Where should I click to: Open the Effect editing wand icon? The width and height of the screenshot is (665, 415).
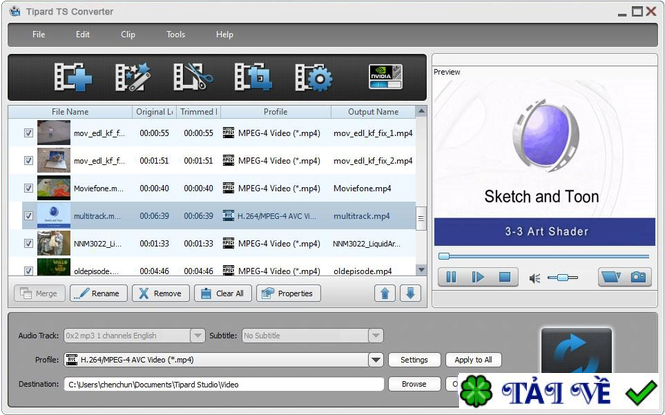pyautogui.click(x=133, y=77)
